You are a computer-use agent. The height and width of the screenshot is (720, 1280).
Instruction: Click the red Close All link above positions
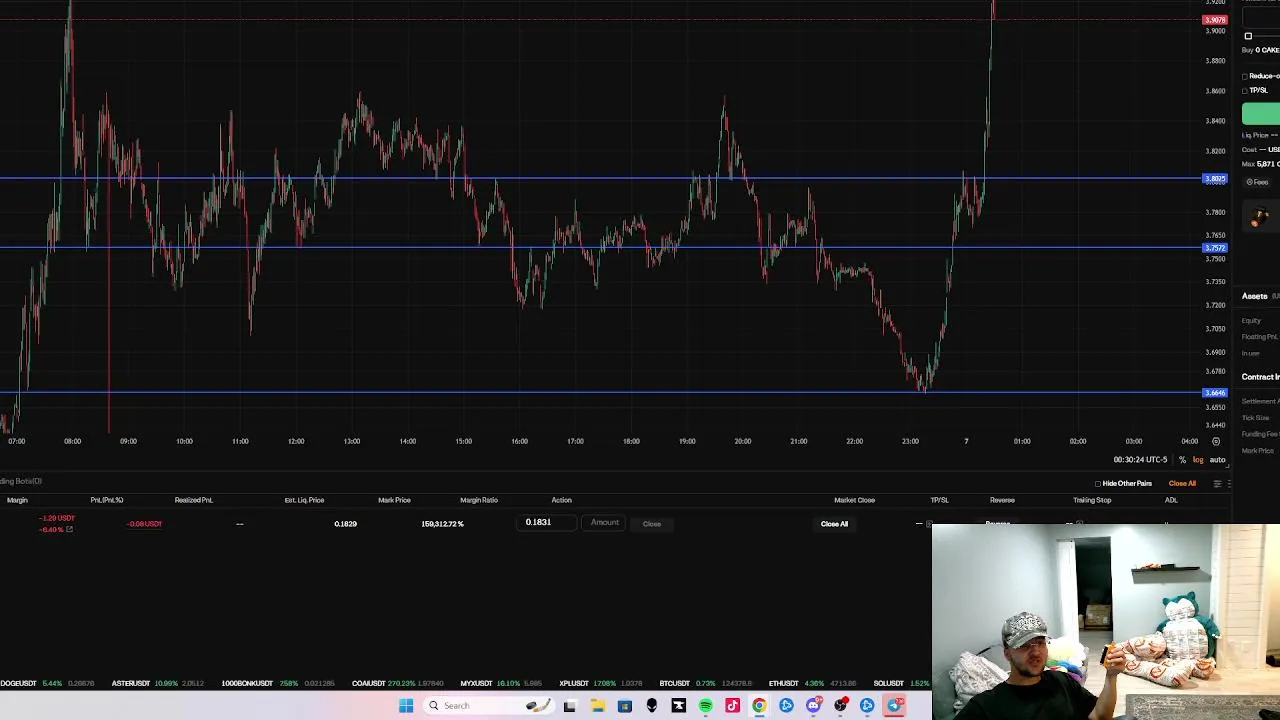pos(1182,484)
